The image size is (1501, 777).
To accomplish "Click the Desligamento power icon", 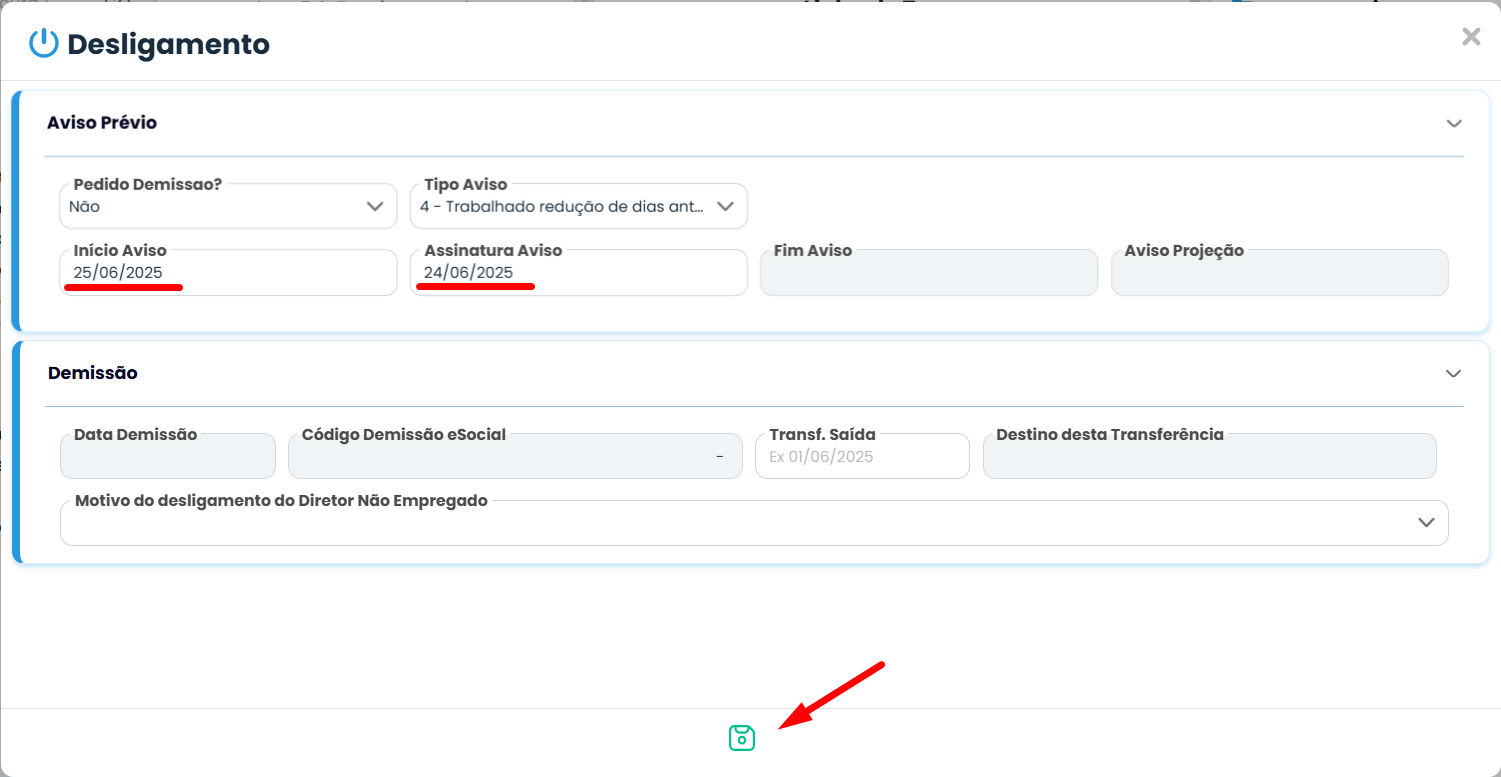I will point(44,44).
